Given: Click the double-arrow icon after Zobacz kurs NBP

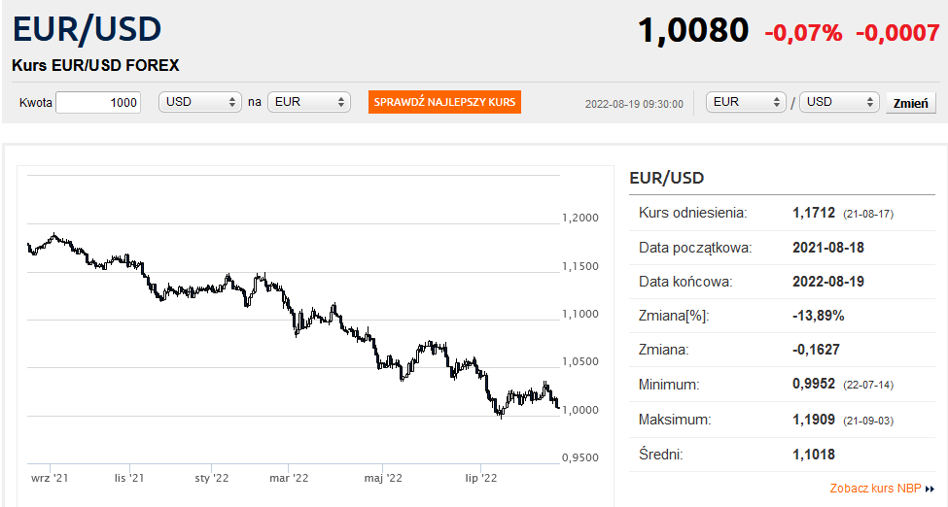Looking at the screenshot, I should 930,489.
